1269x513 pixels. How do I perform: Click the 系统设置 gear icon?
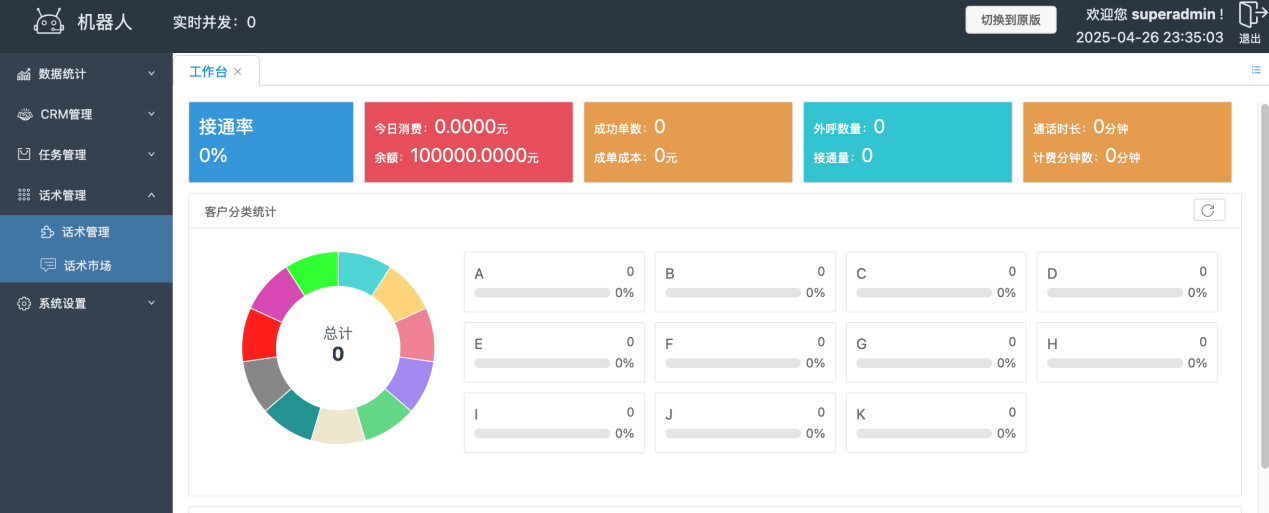pyautogui.click(x=24, y=303)
